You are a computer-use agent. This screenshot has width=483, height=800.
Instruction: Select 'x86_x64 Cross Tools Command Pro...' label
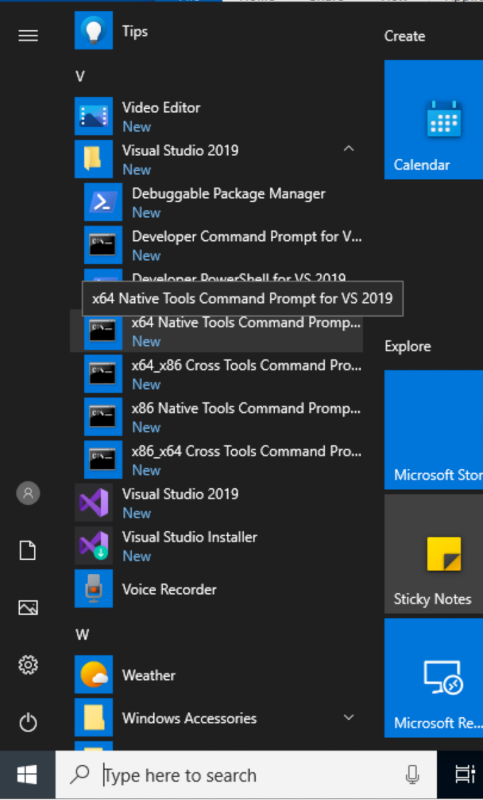point(246,452)
